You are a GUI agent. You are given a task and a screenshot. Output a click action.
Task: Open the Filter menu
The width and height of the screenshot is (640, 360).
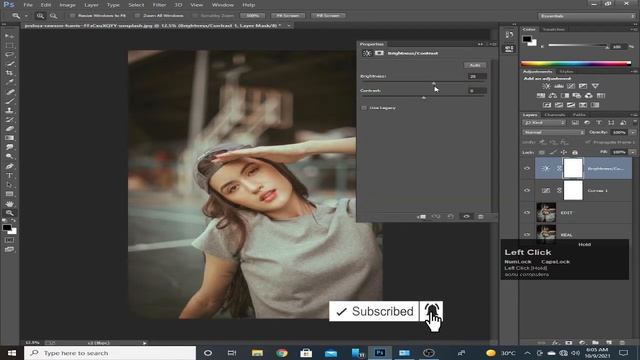click(x=159, y=5)
